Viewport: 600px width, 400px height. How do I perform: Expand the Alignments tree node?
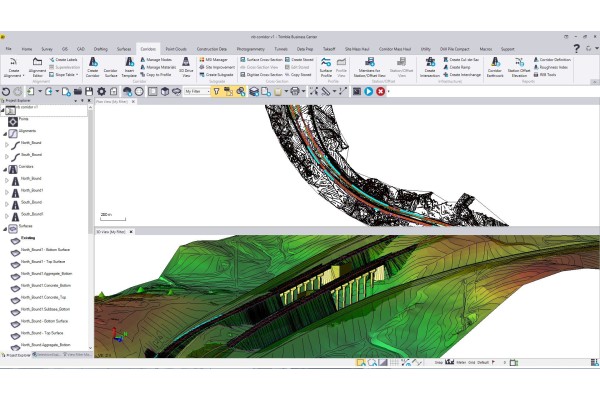coord(5,131)
